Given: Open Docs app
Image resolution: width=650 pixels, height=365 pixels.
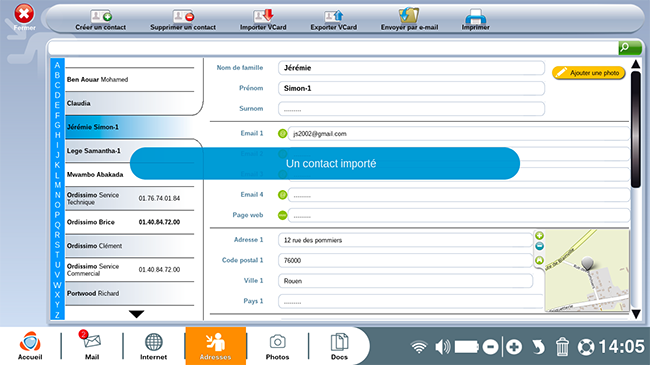Looking at the screenshot, I should [339, 346].
